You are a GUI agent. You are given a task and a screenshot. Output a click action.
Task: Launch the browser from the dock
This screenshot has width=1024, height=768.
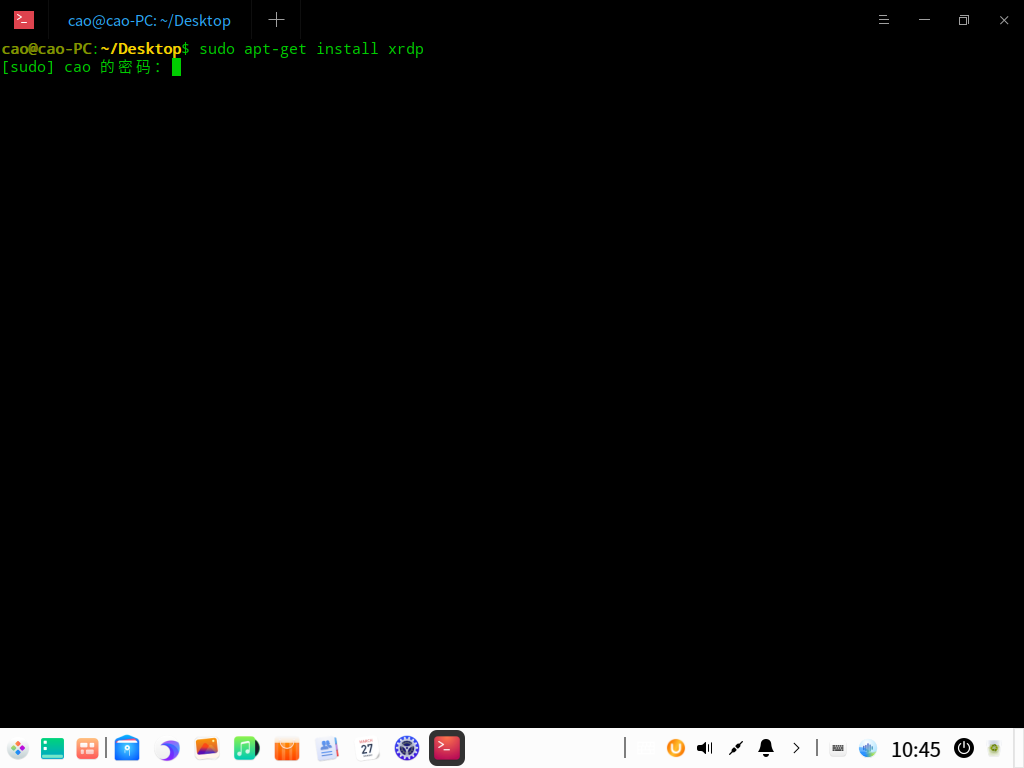pos(167,749)
